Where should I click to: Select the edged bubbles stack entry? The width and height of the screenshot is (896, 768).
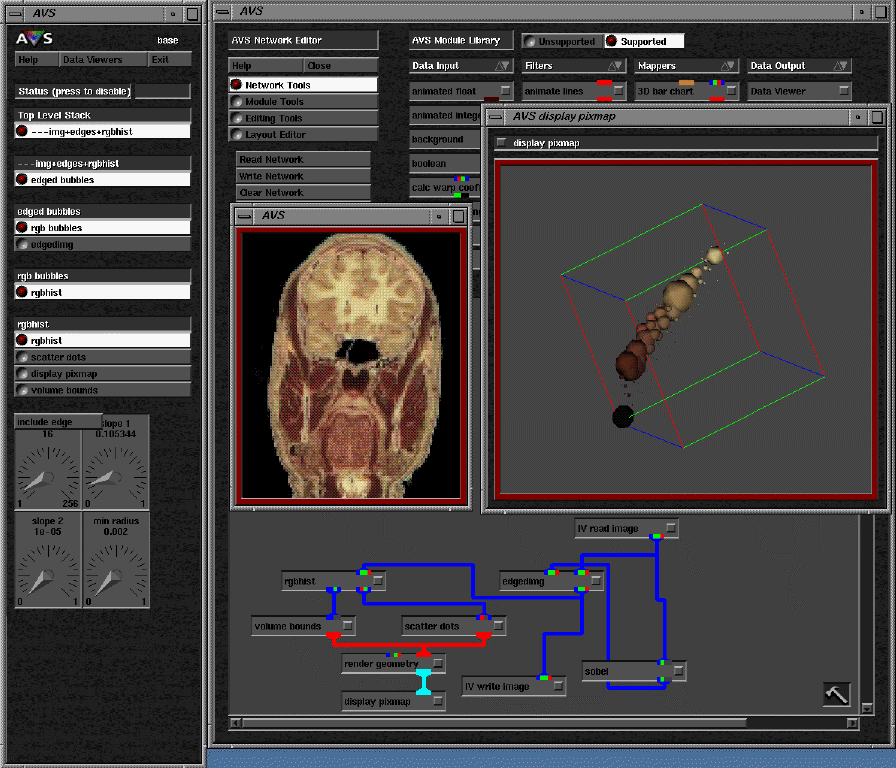tap(102, 179)
